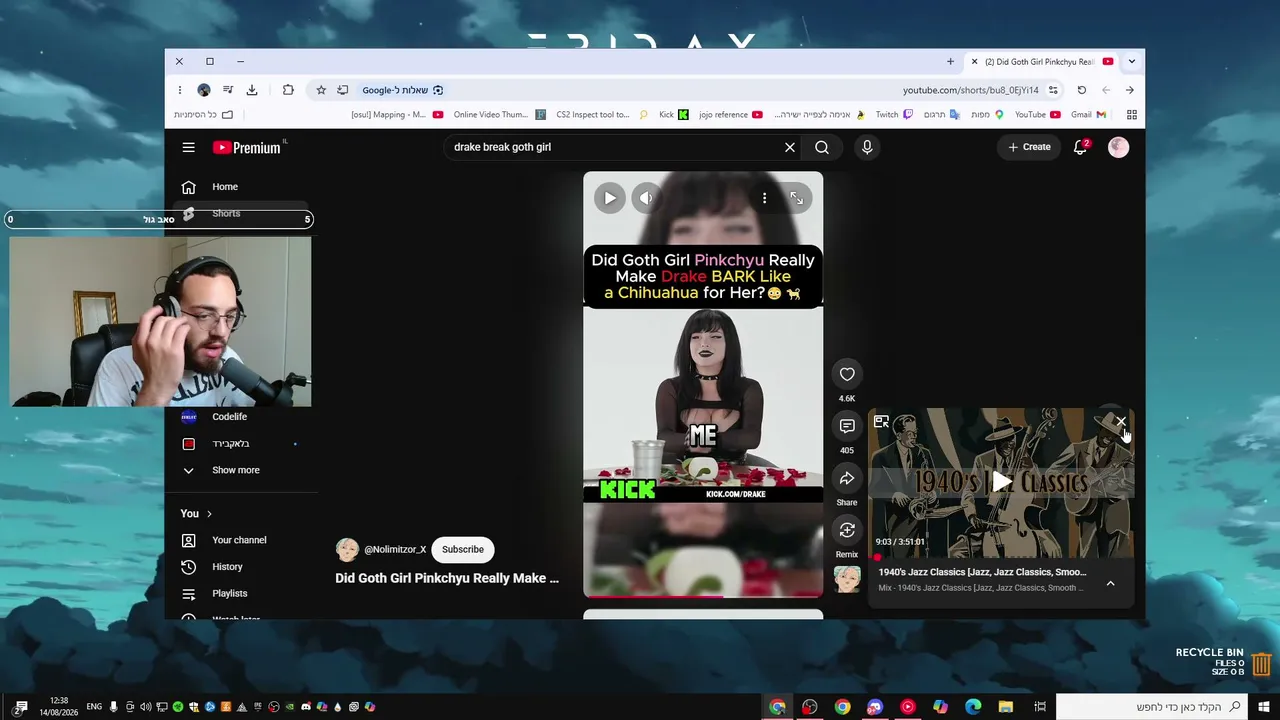The width and height of the screenshot is (1280, 720).
Task: Open the Short's three-dot options menu
Action: click(764, 198)
